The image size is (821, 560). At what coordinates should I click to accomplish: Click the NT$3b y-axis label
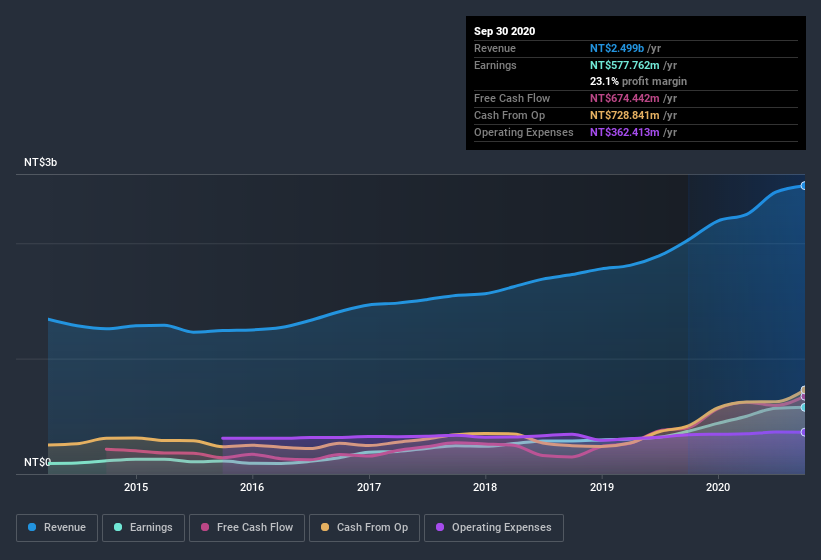click(40, 162)
